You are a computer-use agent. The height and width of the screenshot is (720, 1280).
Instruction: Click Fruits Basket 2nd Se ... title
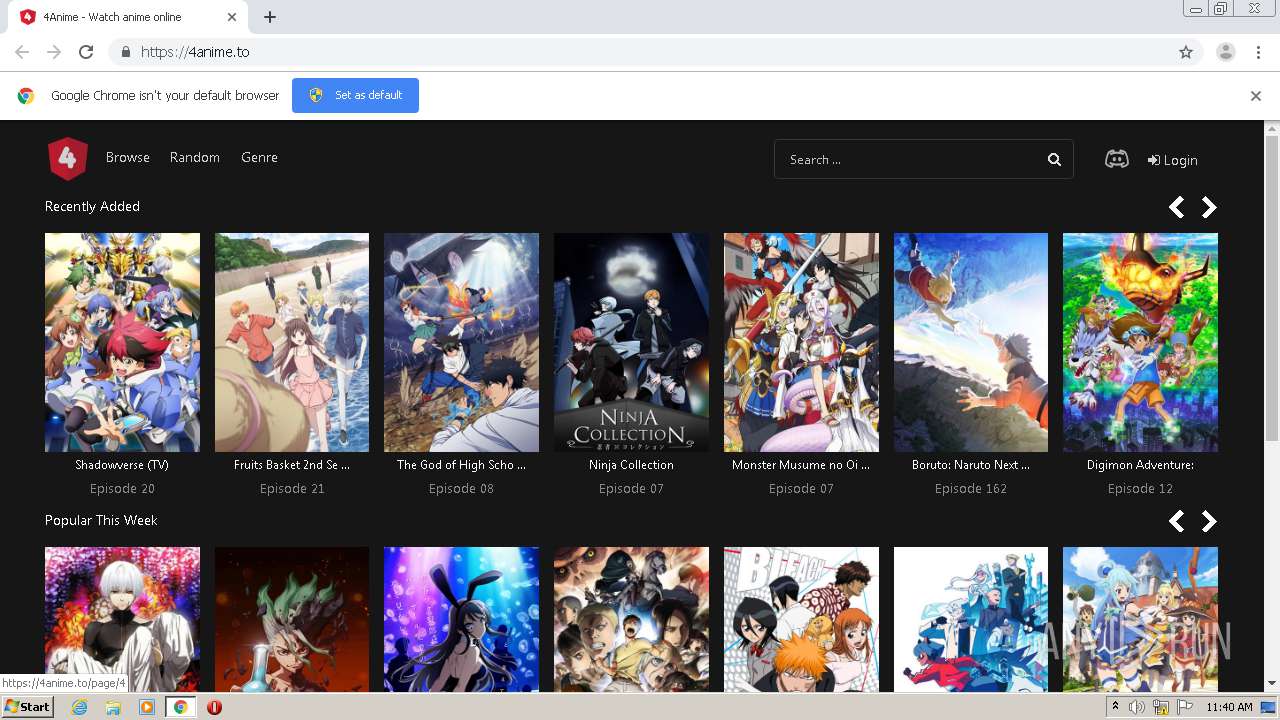(292, 465)
